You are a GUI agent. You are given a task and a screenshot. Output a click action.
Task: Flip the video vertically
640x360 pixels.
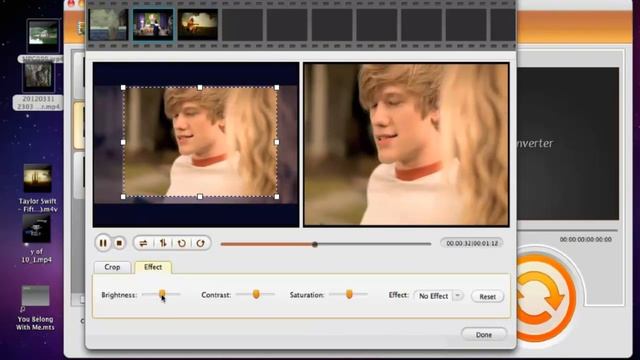[x=163, y=243]
